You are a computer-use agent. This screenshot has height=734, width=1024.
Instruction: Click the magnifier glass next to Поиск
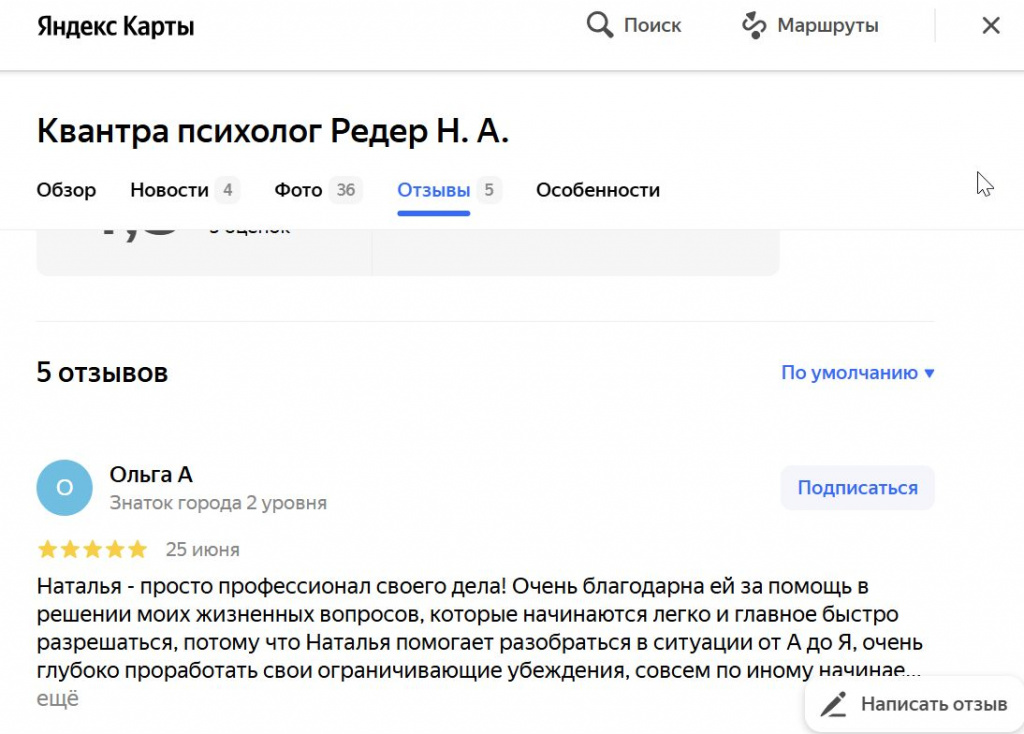(x=599, y=24)
